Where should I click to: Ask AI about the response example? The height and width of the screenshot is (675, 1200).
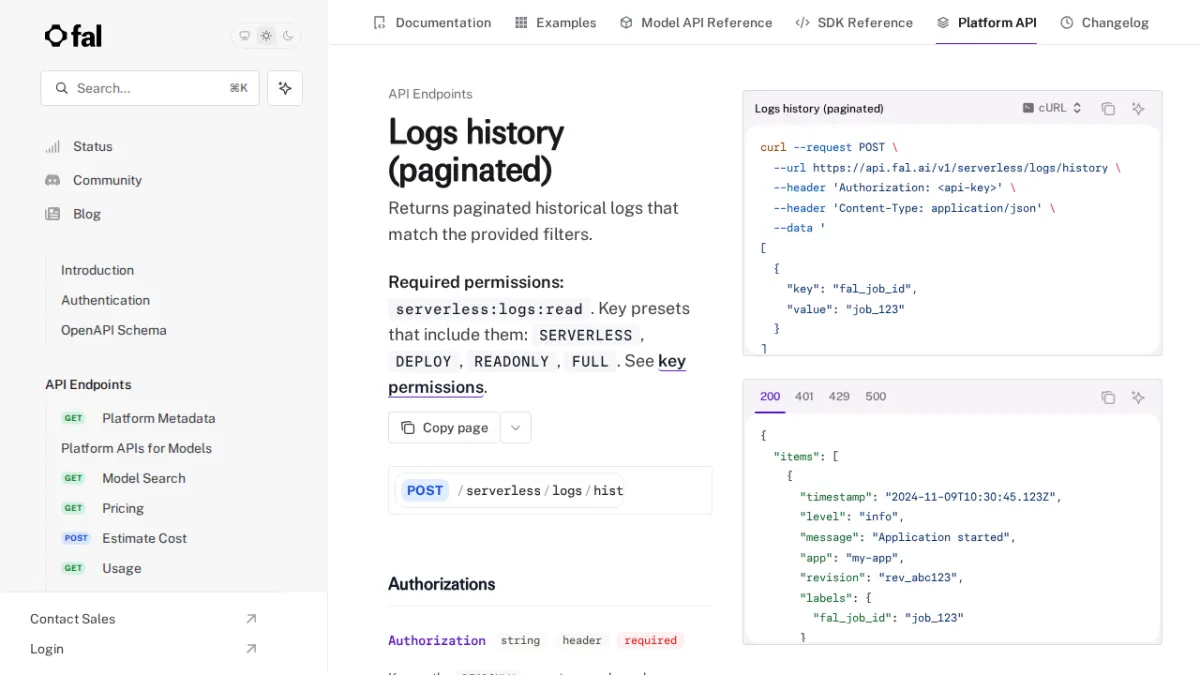point(1138,397)
